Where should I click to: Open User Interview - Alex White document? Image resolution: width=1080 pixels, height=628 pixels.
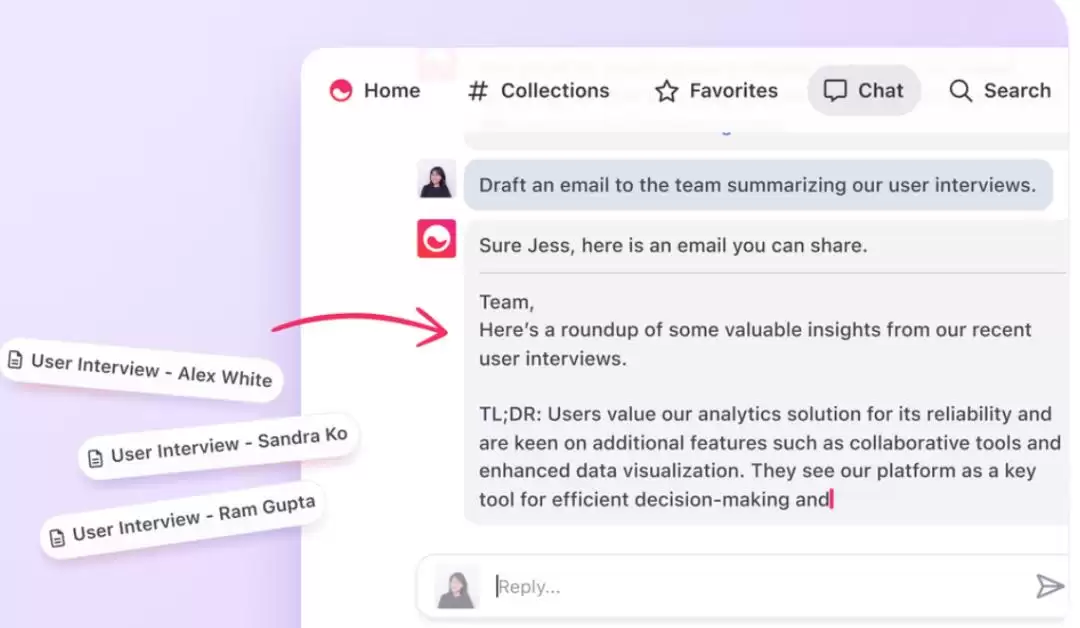tap(141, 368)
